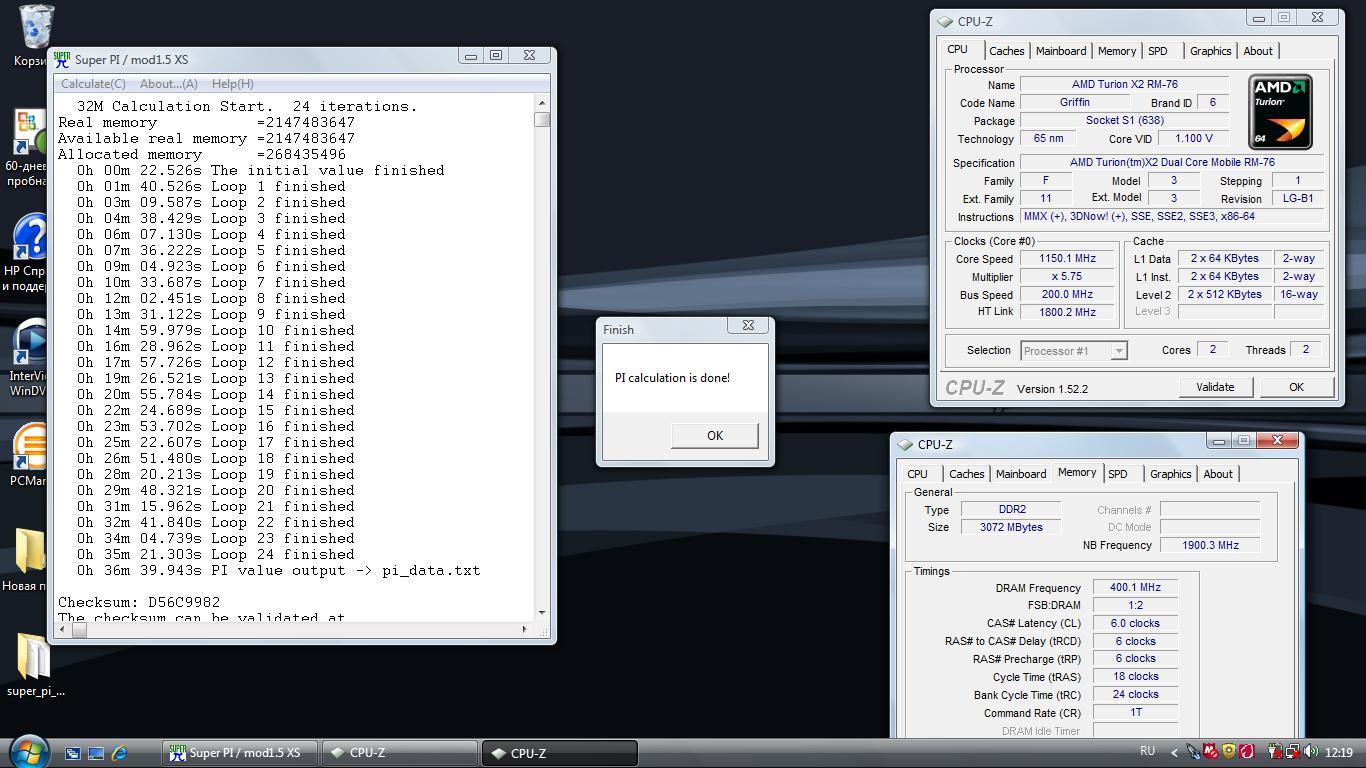Switch to About tab in upper CPU-Z

[x=1258, y=51]
